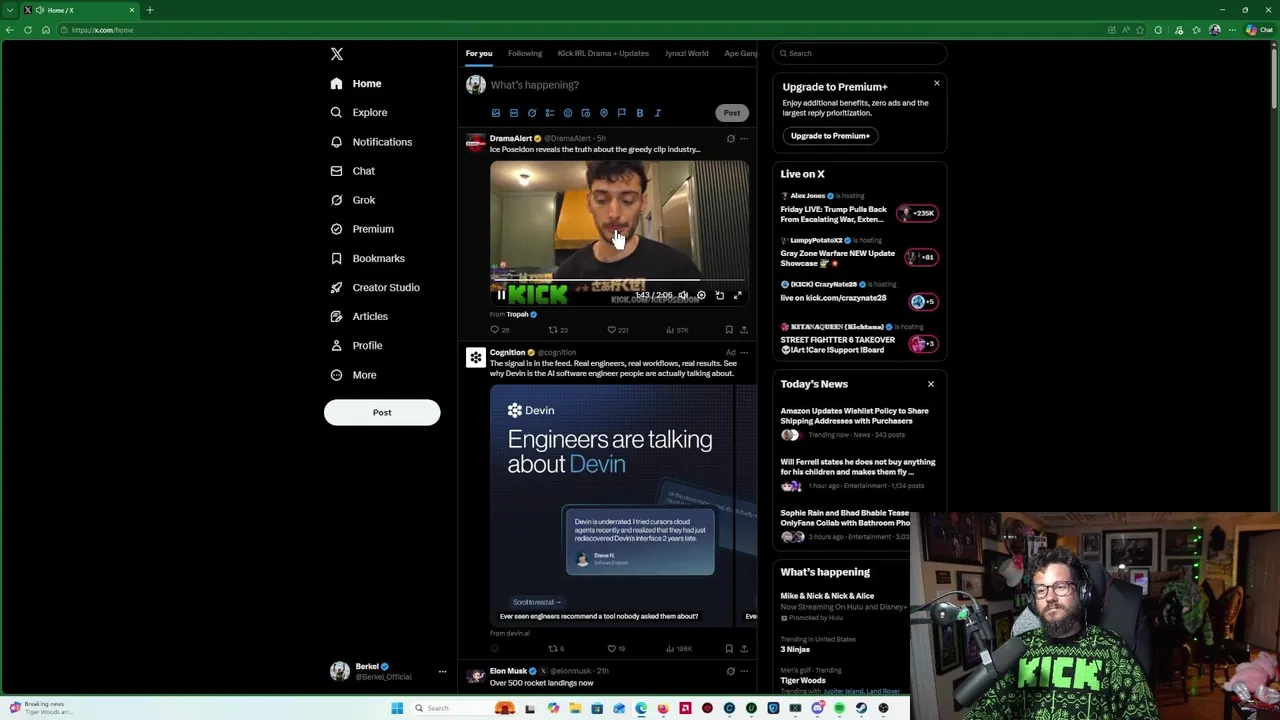Repost the DramaAlert post
The width and height of the screenshot is (1280, 720).
(558, 330)
